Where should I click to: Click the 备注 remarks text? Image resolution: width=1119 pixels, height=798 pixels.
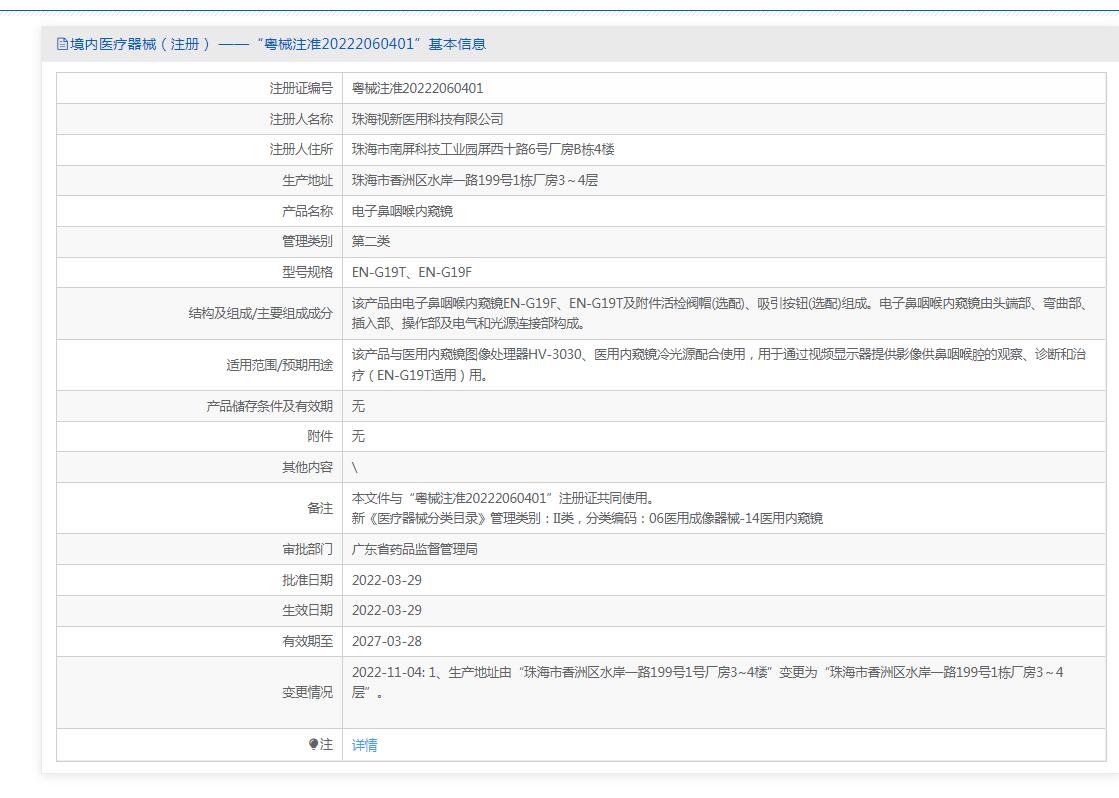(x=587, y=508)
